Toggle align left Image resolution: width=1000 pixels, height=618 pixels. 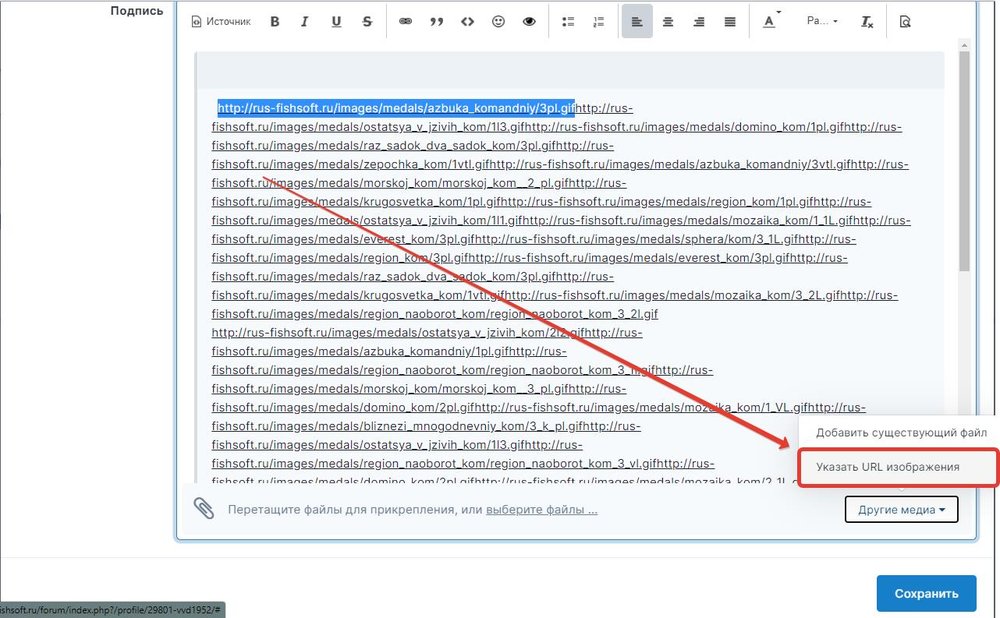coord(637,21)
